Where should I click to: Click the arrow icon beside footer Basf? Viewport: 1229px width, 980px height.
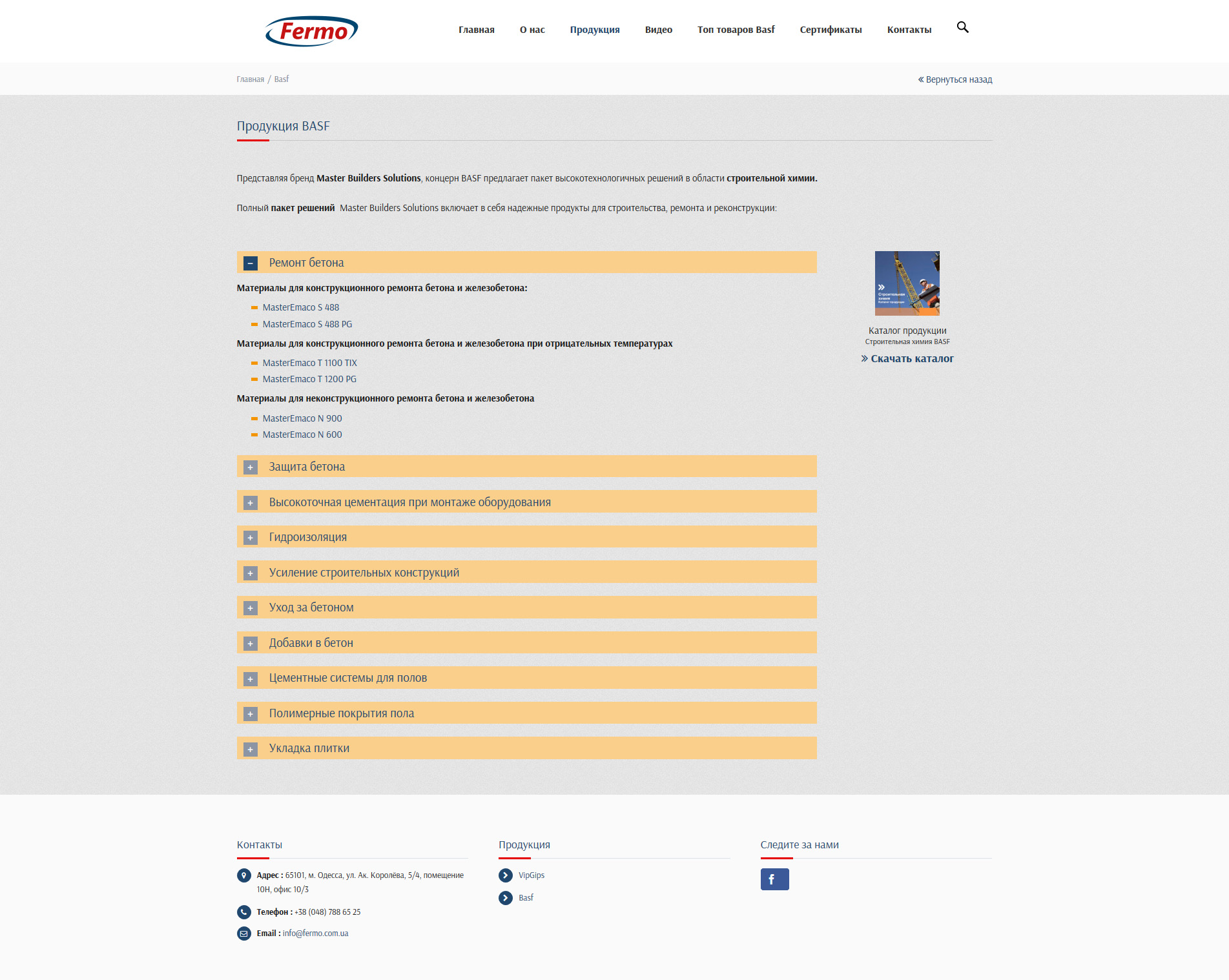506,898
